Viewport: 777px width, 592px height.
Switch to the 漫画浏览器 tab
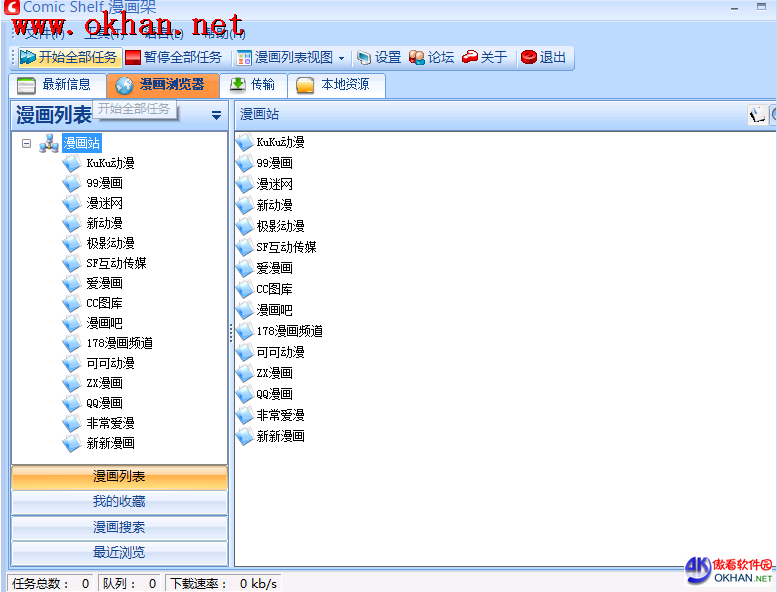[x=163, y=85]
